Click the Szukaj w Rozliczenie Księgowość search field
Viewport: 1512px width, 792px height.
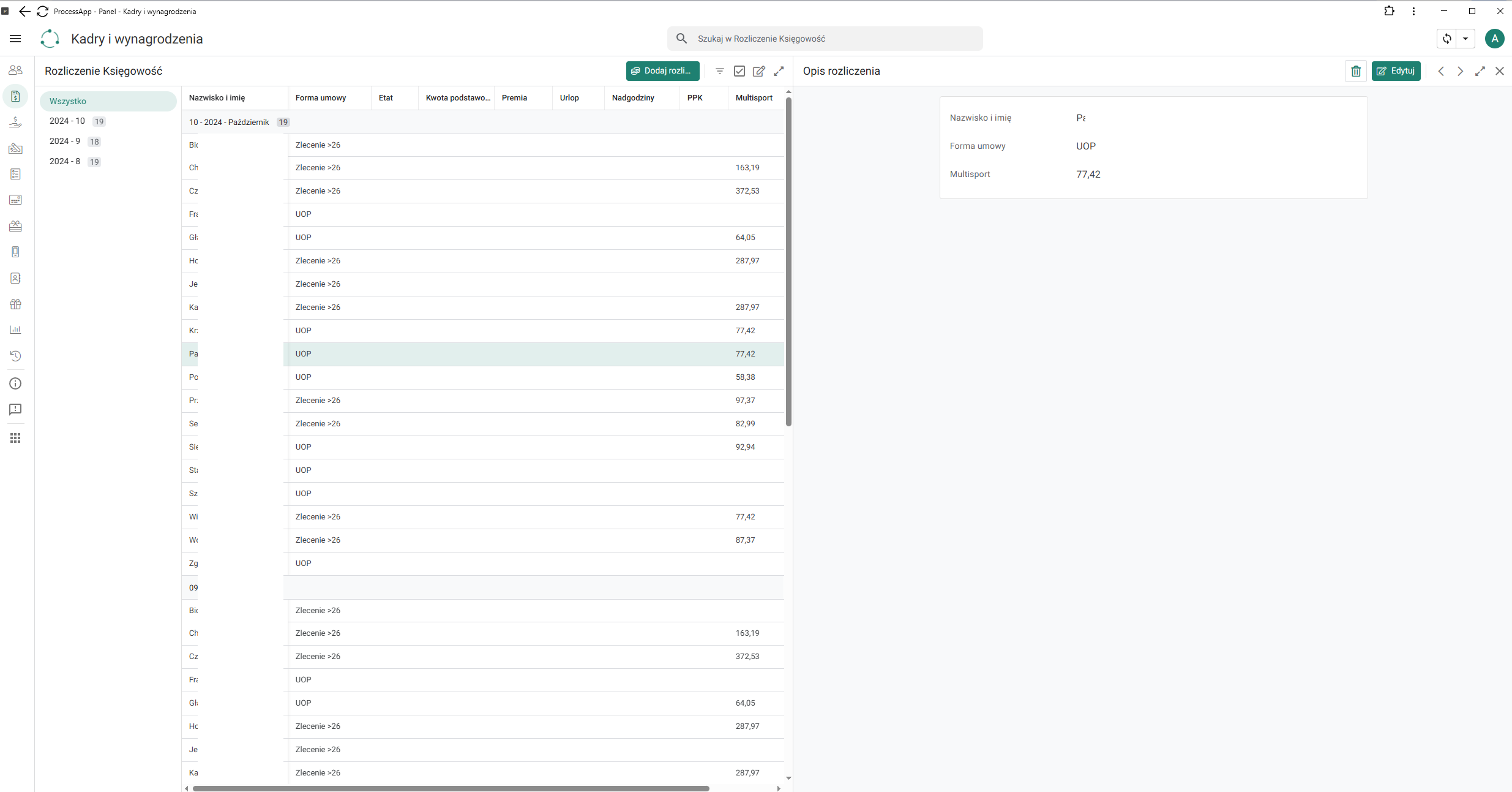point(825,39)
